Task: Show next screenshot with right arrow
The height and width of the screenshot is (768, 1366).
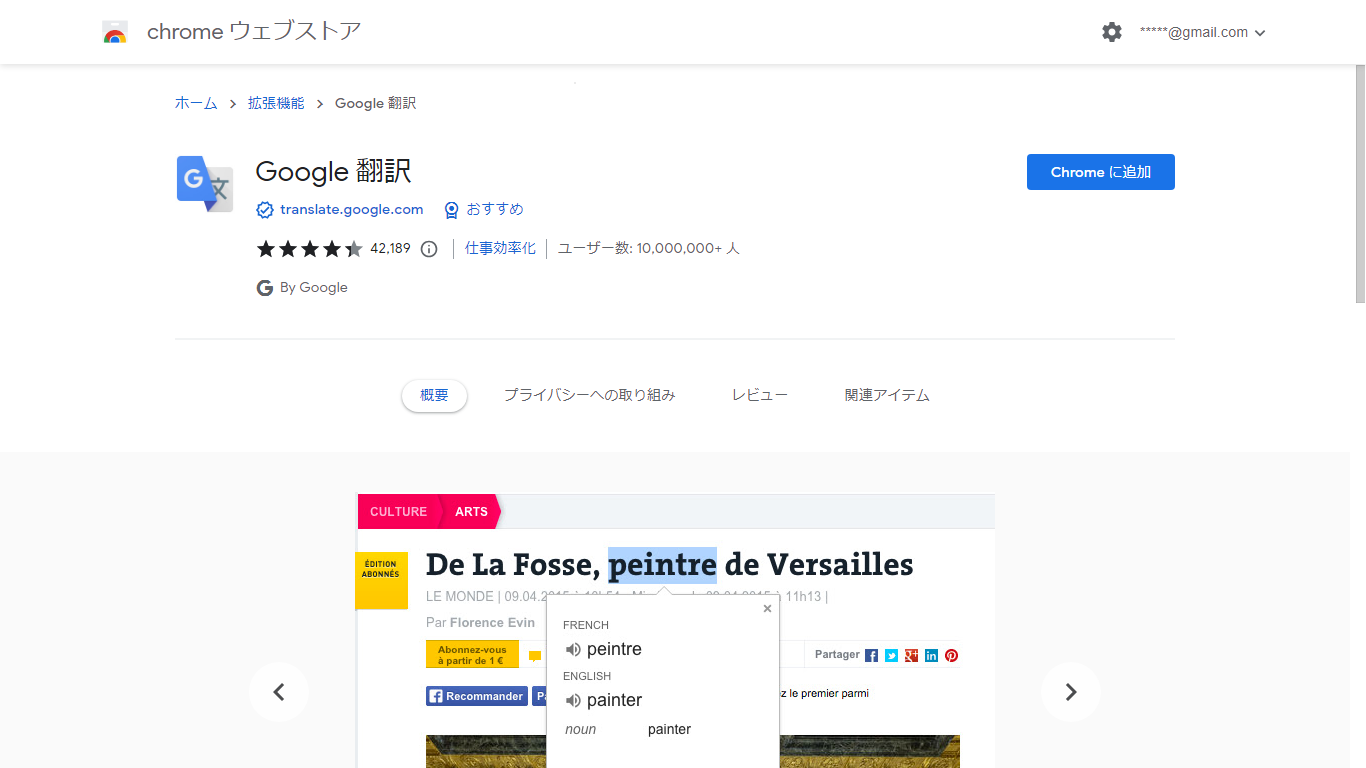Action: (x=1071, y=692)
